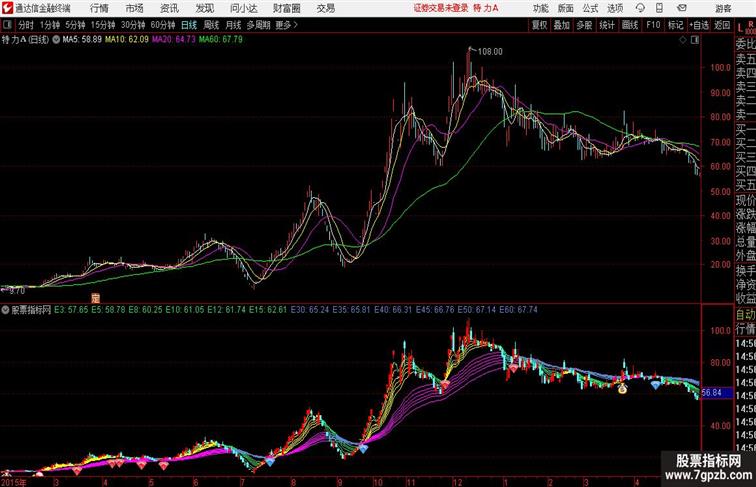Toggle the right panel icon above chart

pos(694,40)
